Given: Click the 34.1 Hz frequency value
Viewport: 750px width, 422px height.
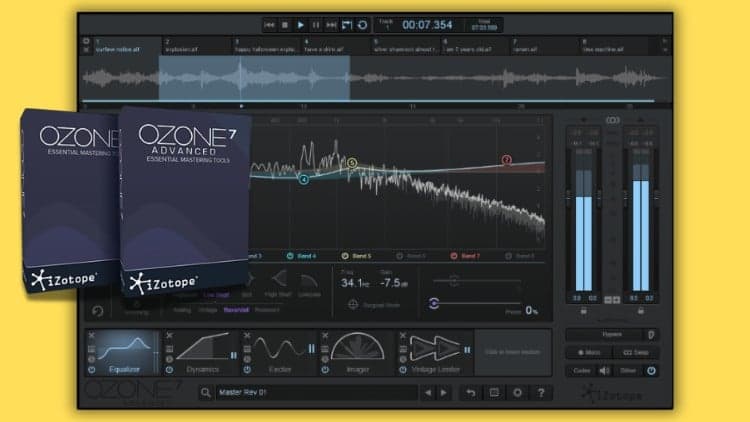Looking at the screenshot, I should coord(355,283).
